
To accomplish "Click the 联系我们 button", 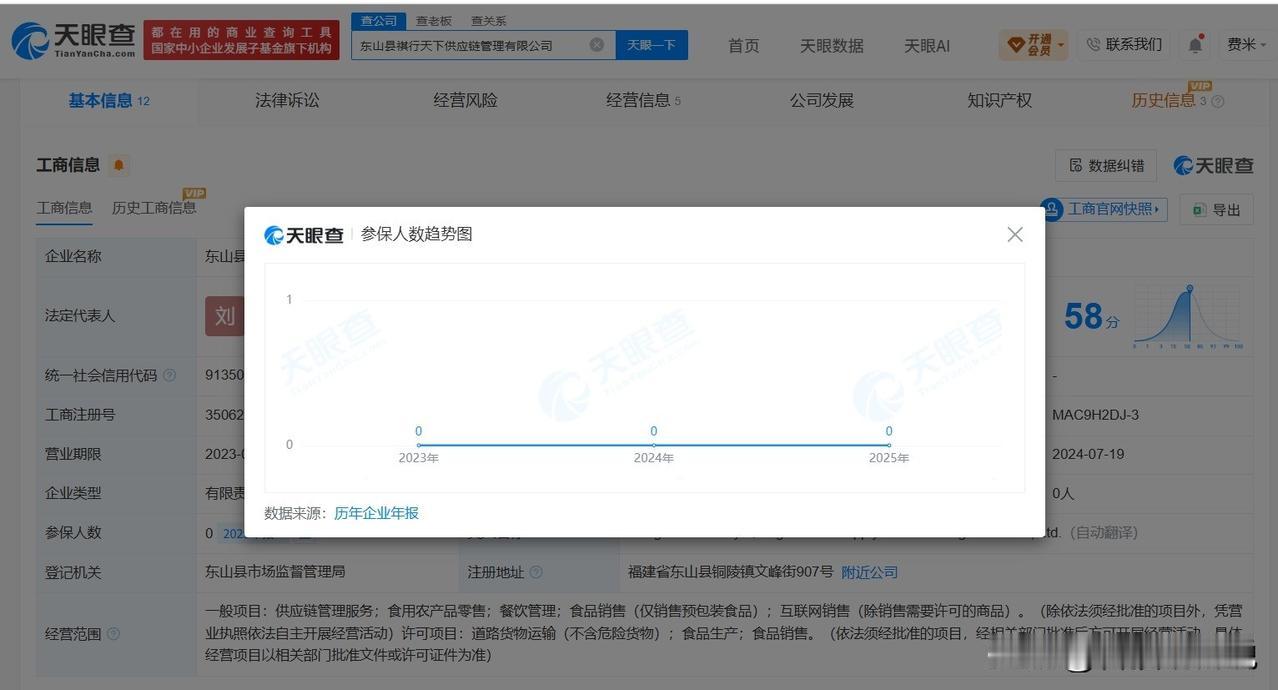I will 1125,45.
